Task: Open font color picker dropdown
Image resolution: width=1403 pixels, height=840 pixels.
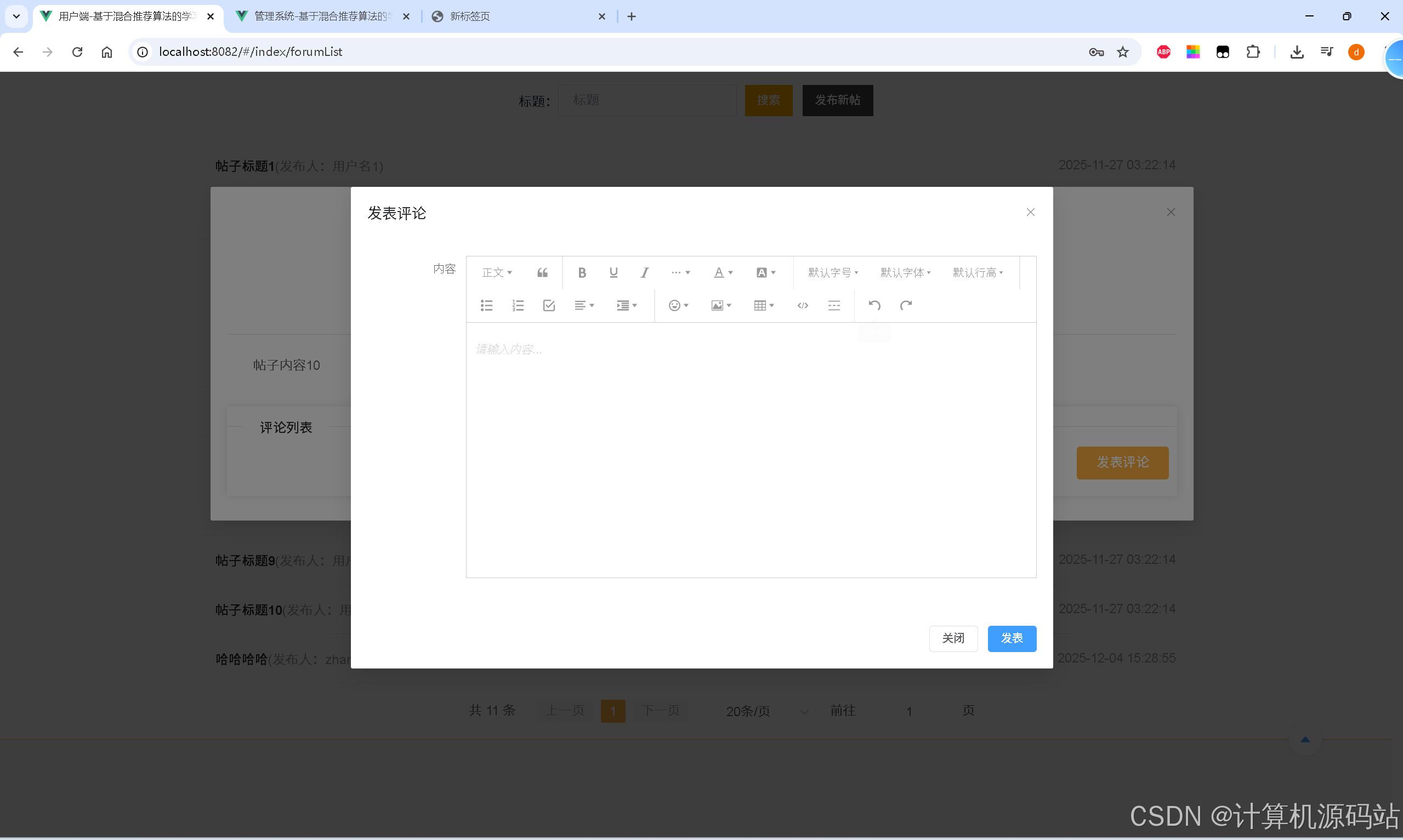Action: (x=723, y=273)
